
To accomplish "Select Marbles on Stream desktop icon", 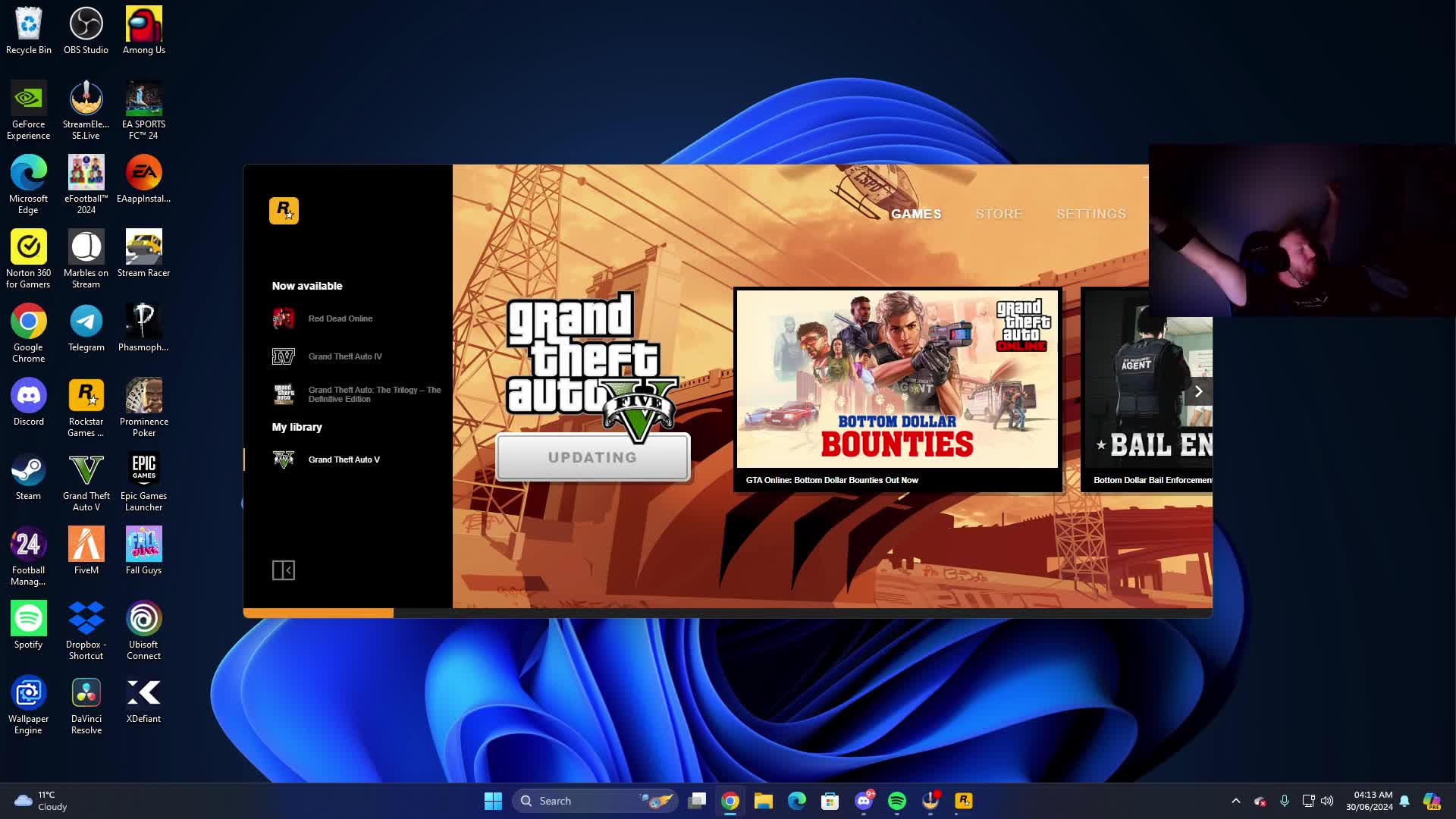I will pos(86,259).
